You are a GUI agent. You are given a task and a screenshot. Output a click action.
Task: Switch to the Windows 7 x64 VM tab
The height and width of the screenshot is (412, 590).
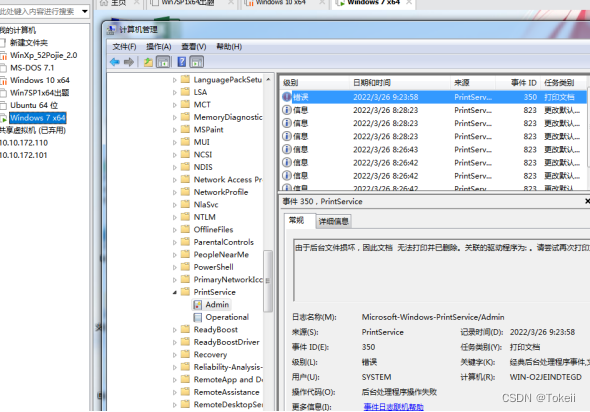pyautogui.click(x=373, y=3)
